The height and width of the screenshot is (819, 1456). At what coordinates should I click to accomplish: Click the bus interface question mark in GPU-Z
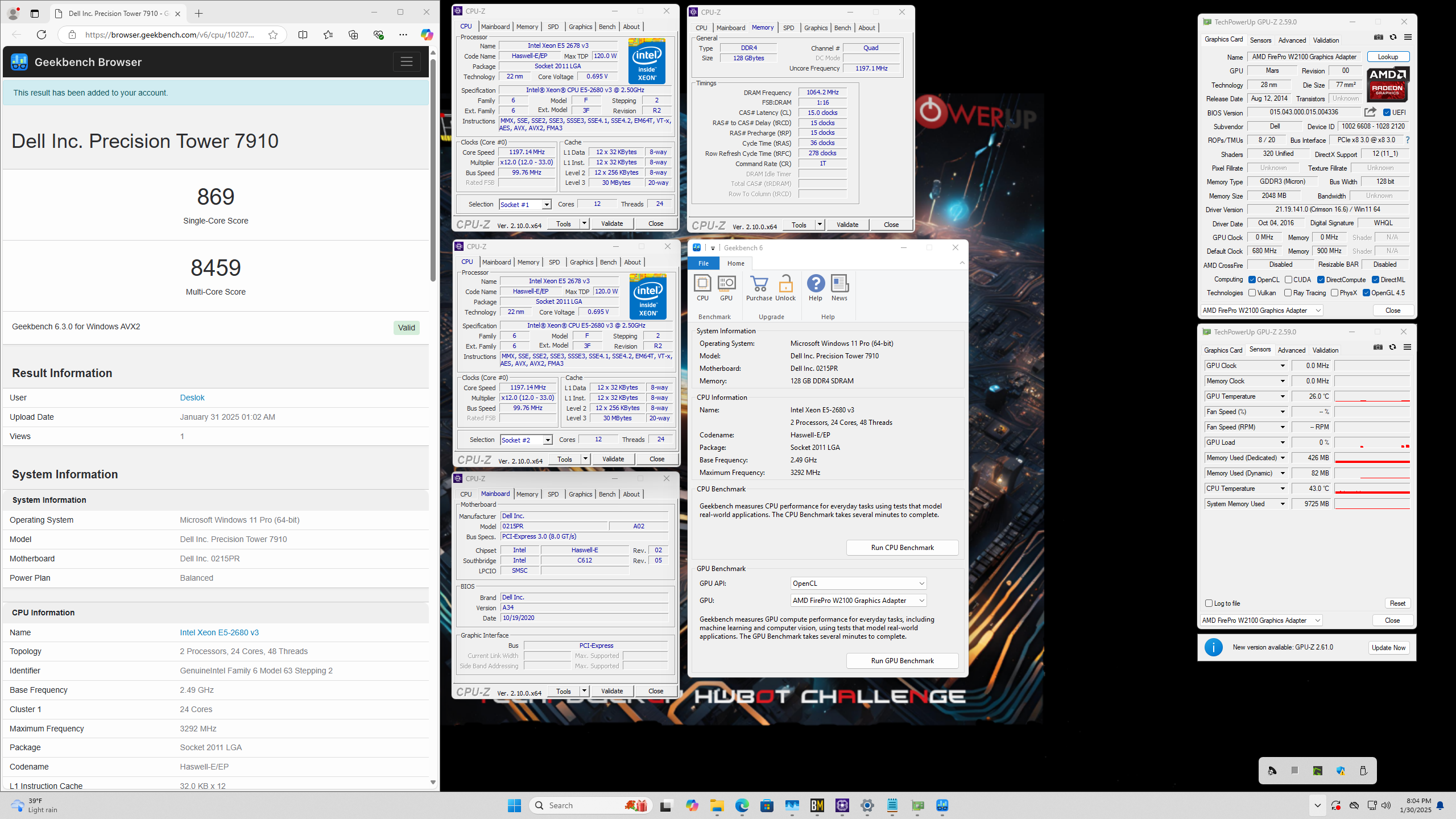coord(1408,140)
